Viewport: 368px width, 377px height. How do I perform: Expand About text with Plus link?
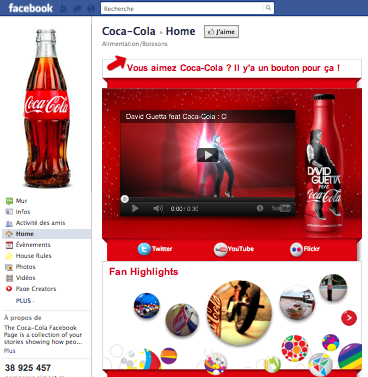[9, 351]
